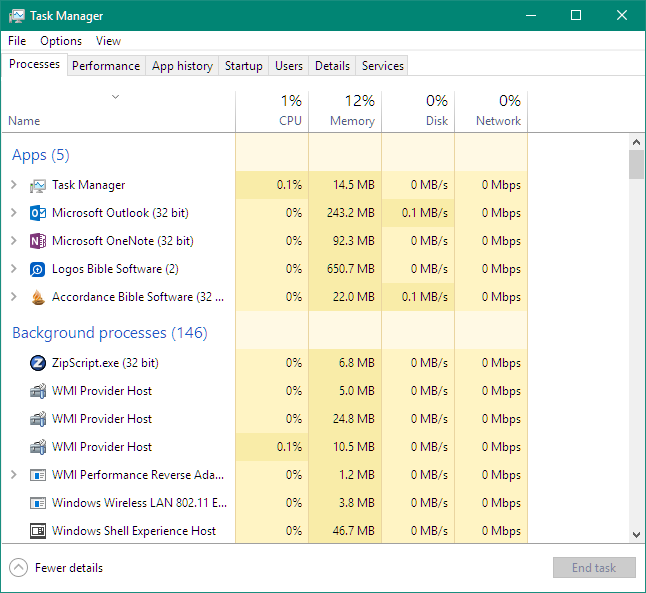
Task: Click the icon of the 5.0 MB WMI Provider Host
Action: click(38, 391)
